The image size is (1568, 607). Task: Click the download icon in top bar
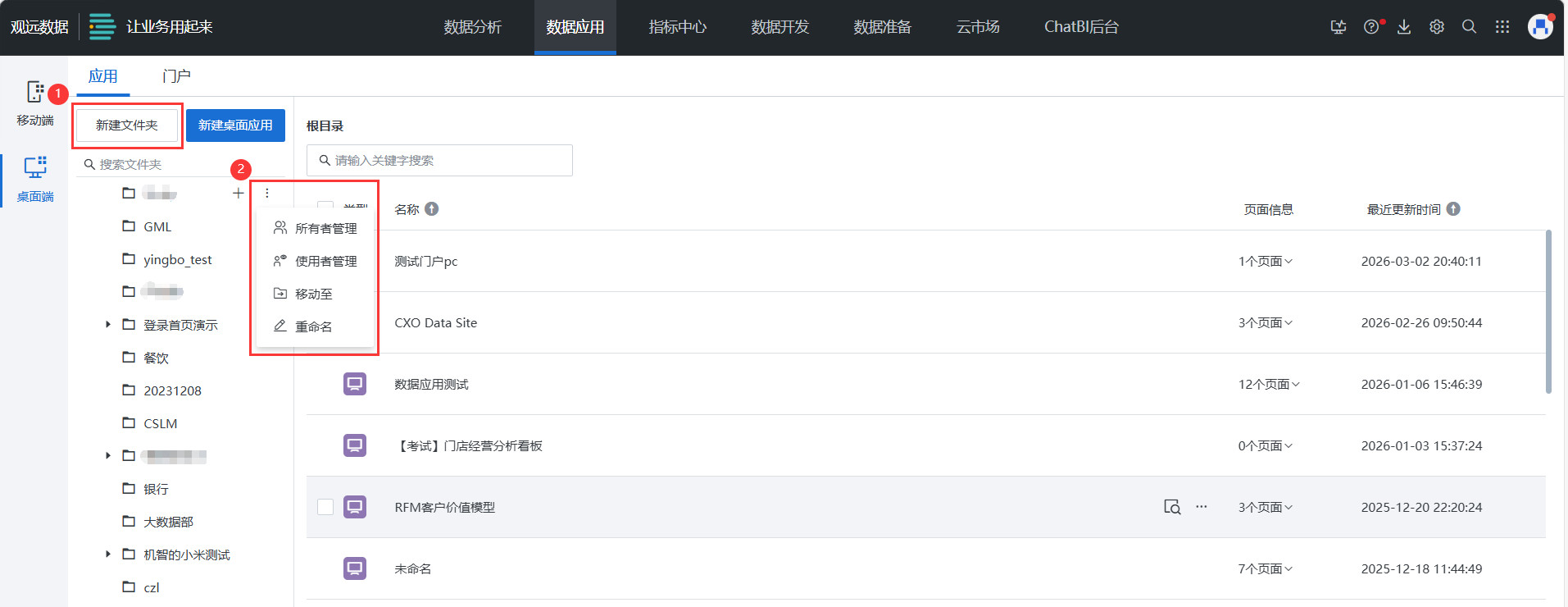click(x=1404, y=27)
